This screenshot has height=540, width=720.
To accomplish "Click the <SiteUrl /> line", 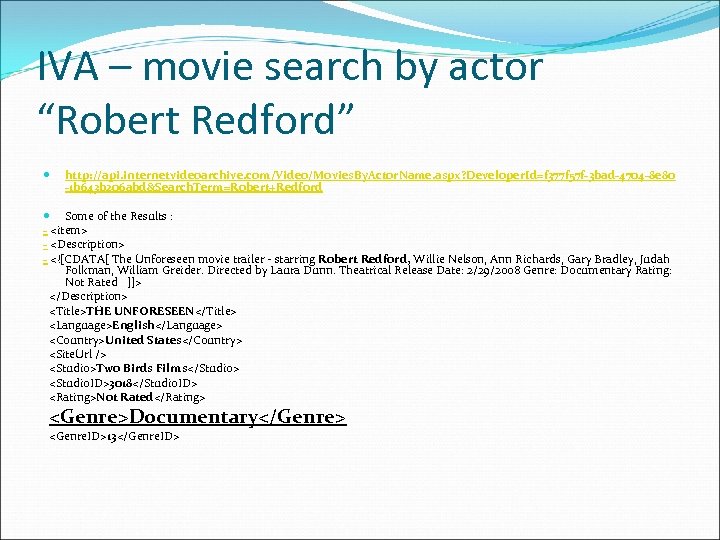I will pos(78,354).
